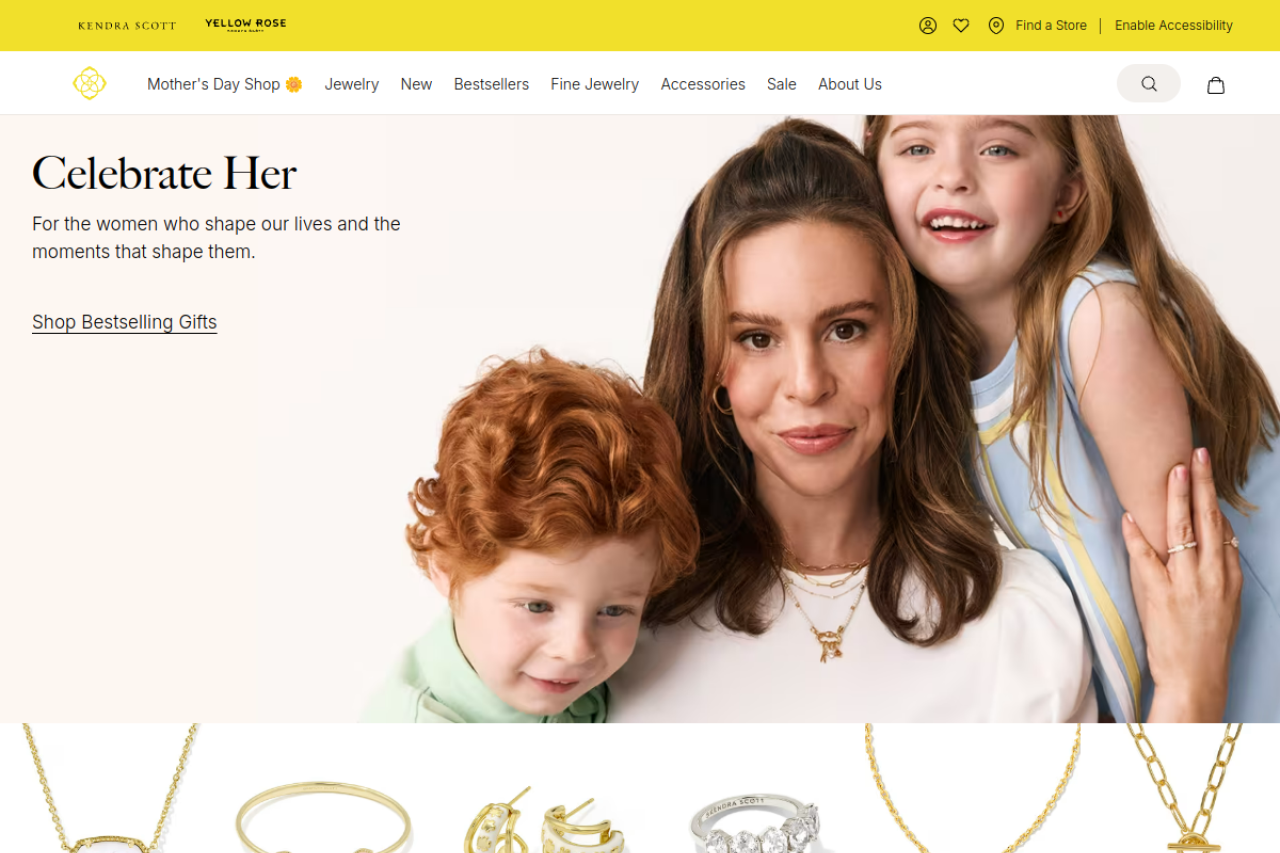1280x853 pixels.
Task: Go home via the yellow medallion logo
Action: pos(89,83)
